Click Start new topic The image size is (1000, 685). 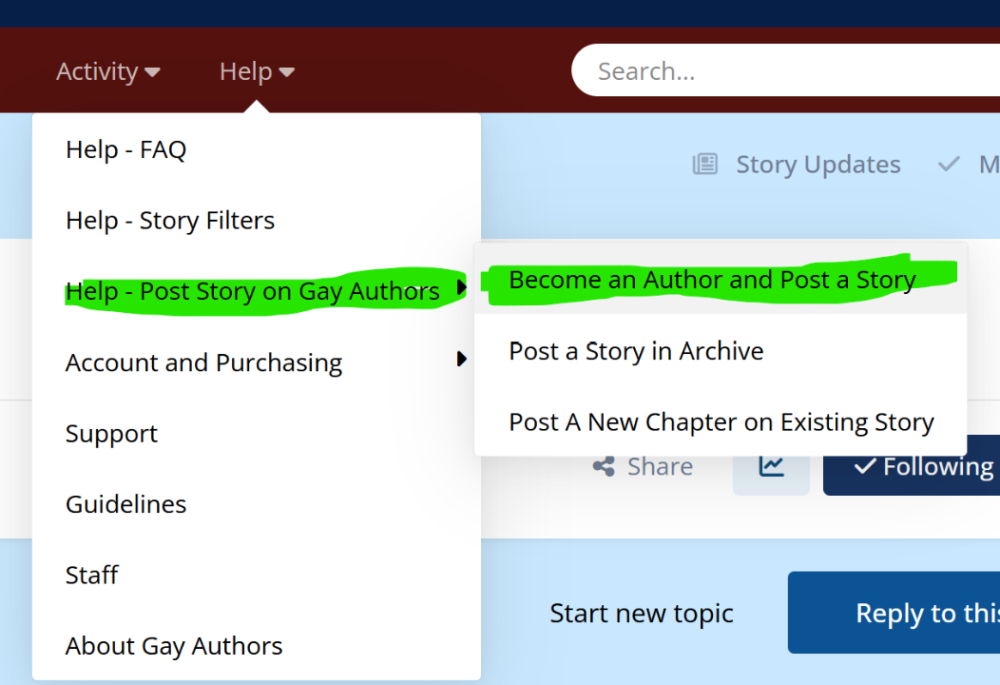(641, 613)
